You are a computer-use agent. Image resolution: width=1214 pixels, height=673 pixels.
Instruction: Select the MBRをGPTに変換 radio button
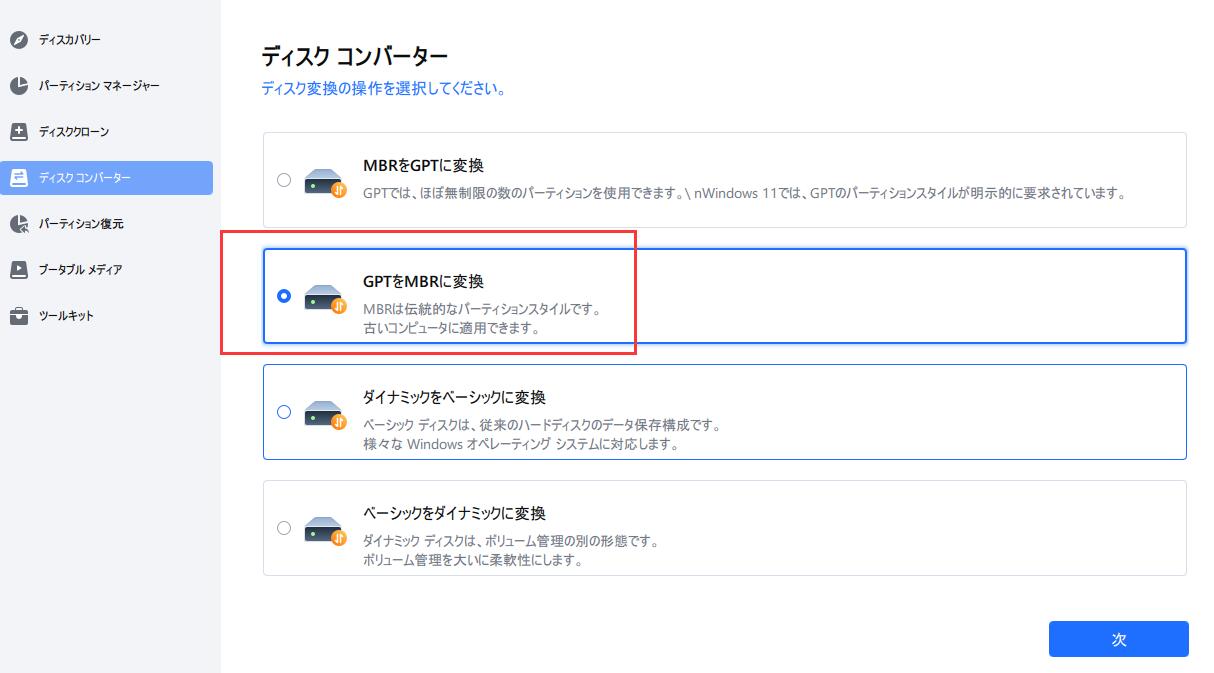click(284, 180)
